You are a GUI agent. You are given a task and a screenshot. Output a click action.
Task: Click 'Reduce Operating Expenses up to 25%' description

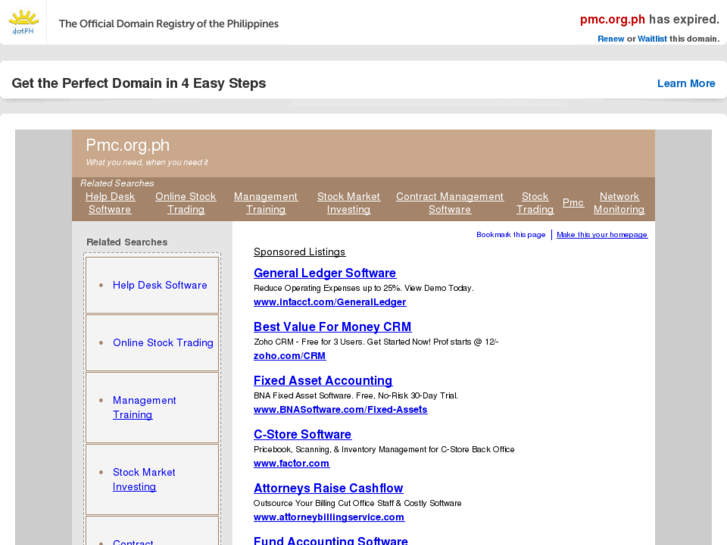(x=364, y=288)
